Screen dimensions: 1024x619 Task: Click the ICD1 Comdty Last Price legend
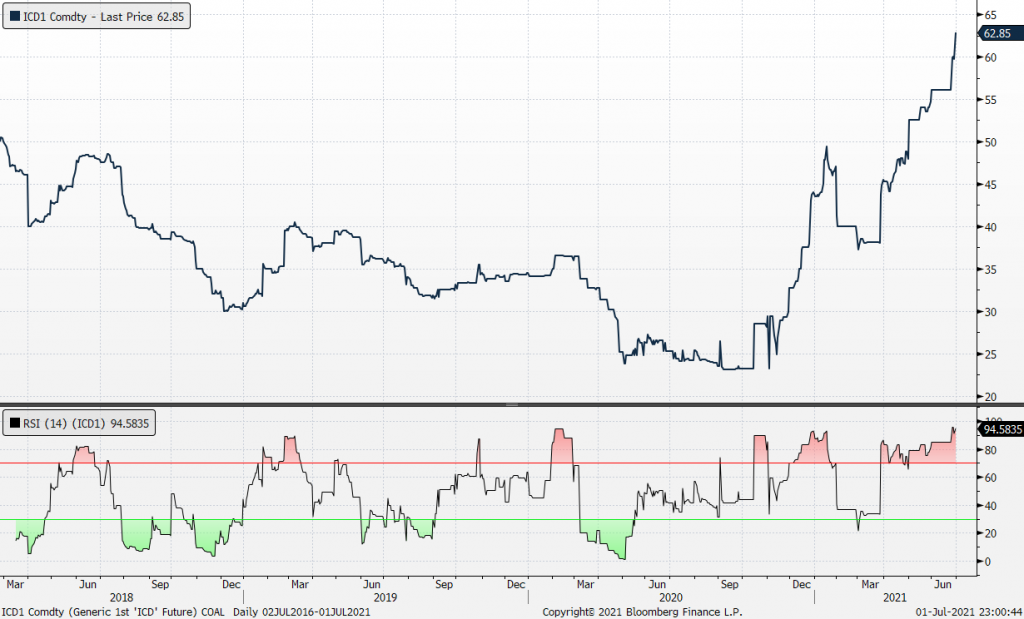pyautogui.click(x=97, y=16)
